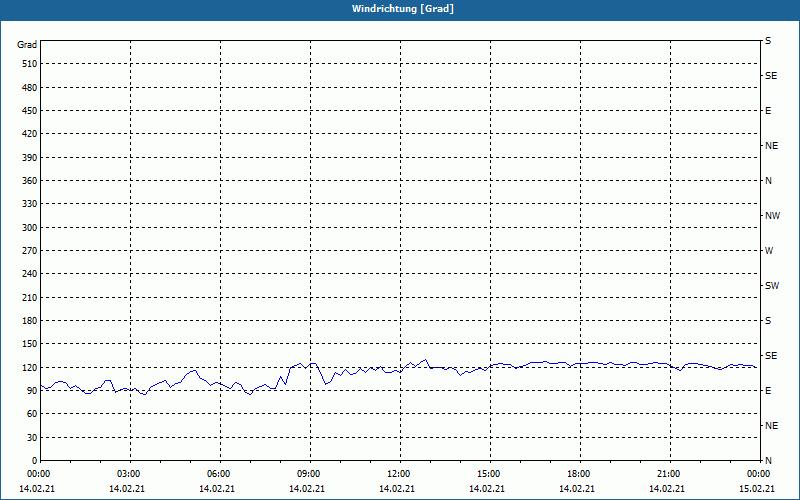Screen dimensions: 800x500
Task: Click the "360" y-axis tick label
Action: point(30,181)
